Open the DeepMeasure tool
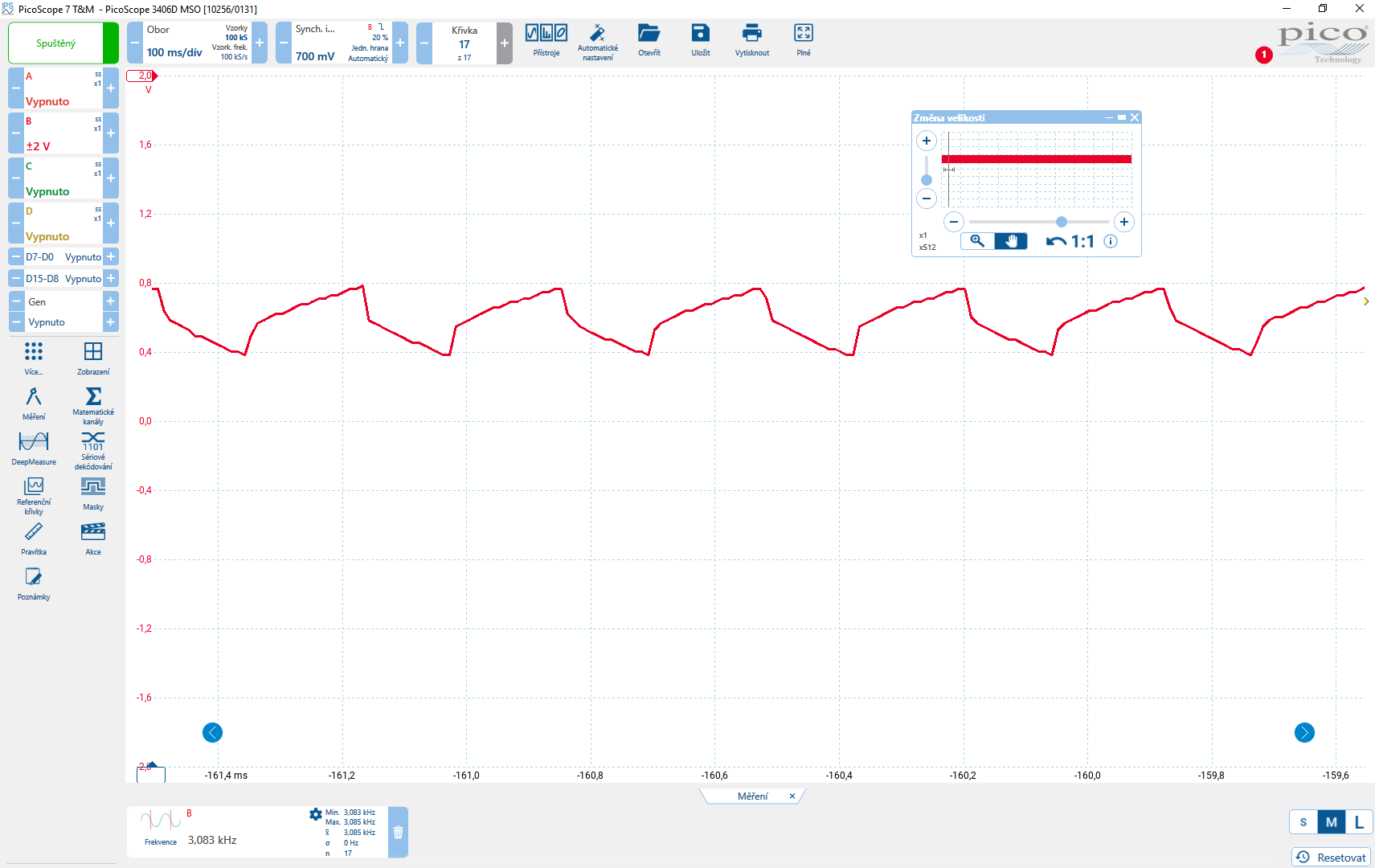 coord(34,448)
